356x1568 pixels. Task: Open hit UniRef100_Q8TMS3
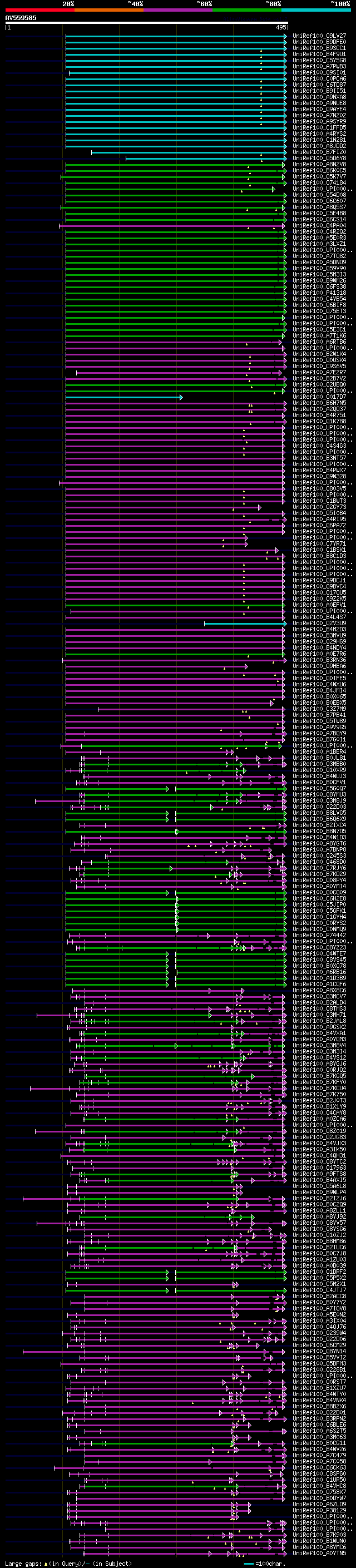[319, 1009]
